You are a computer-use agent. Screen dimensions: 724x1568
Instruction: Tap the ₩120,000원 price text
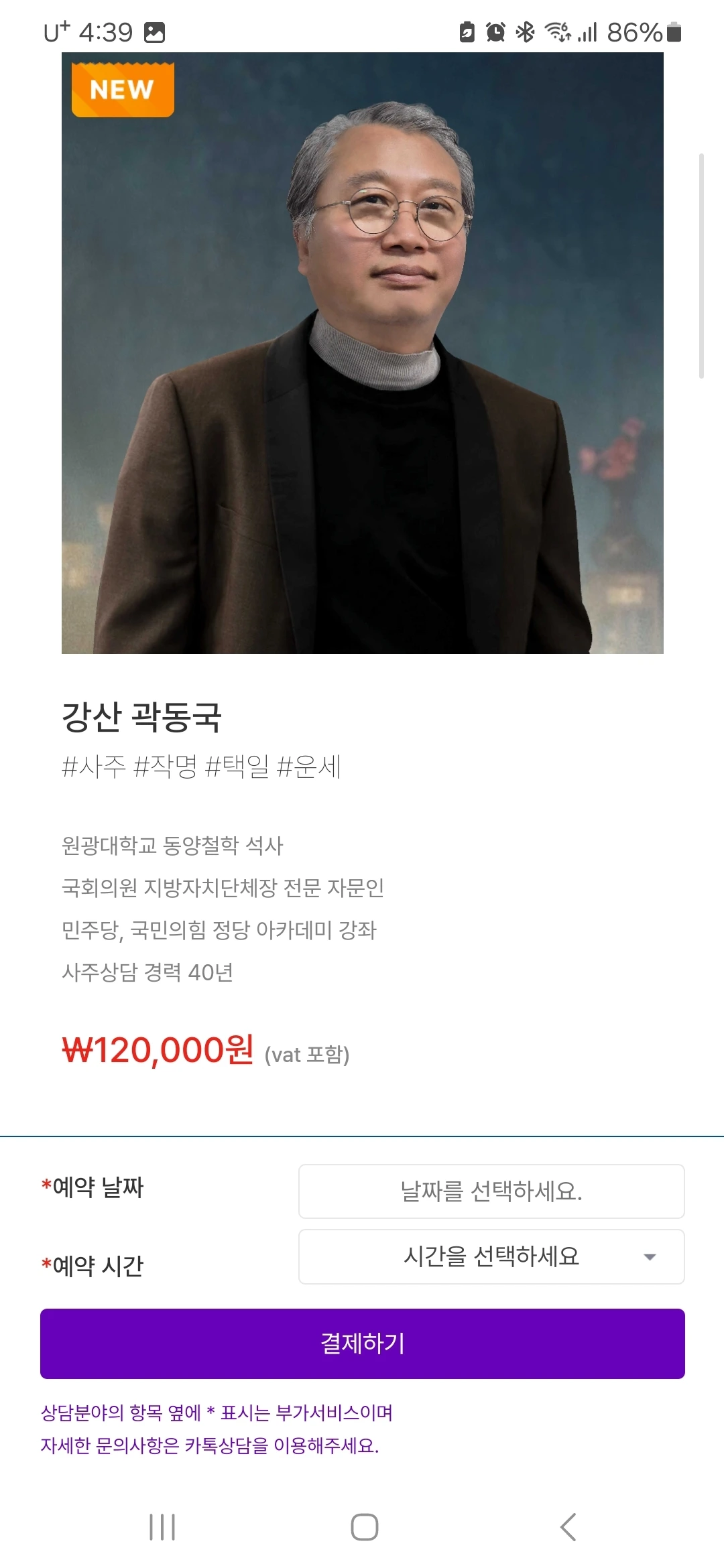pyautogui.click(x=158, y=1050)
